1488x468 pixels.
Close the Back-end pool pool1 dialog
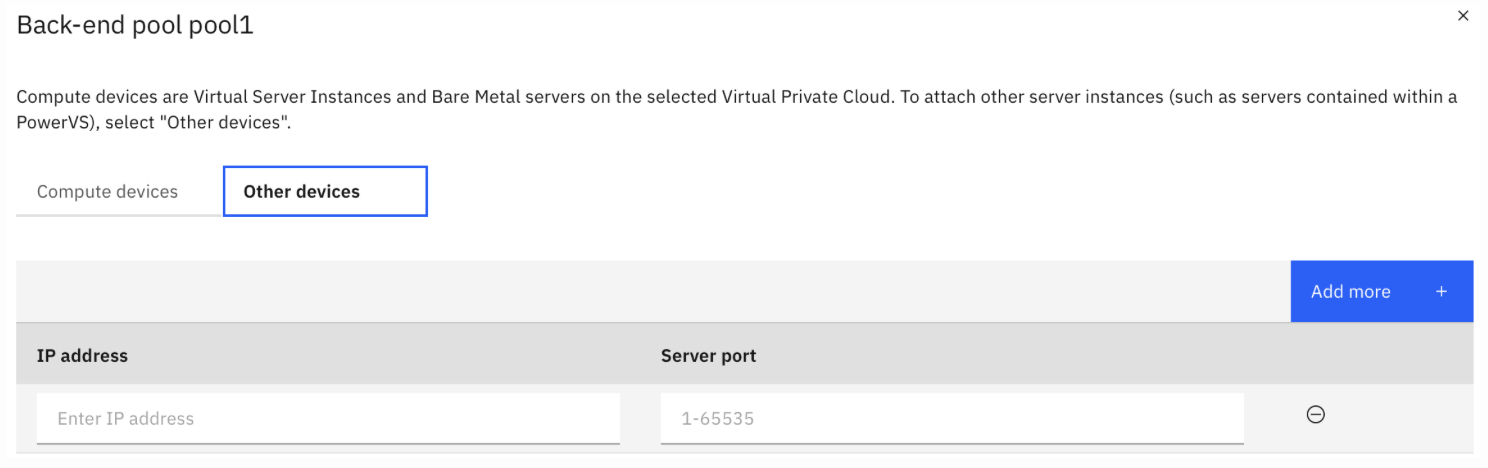click(1463, 16)
